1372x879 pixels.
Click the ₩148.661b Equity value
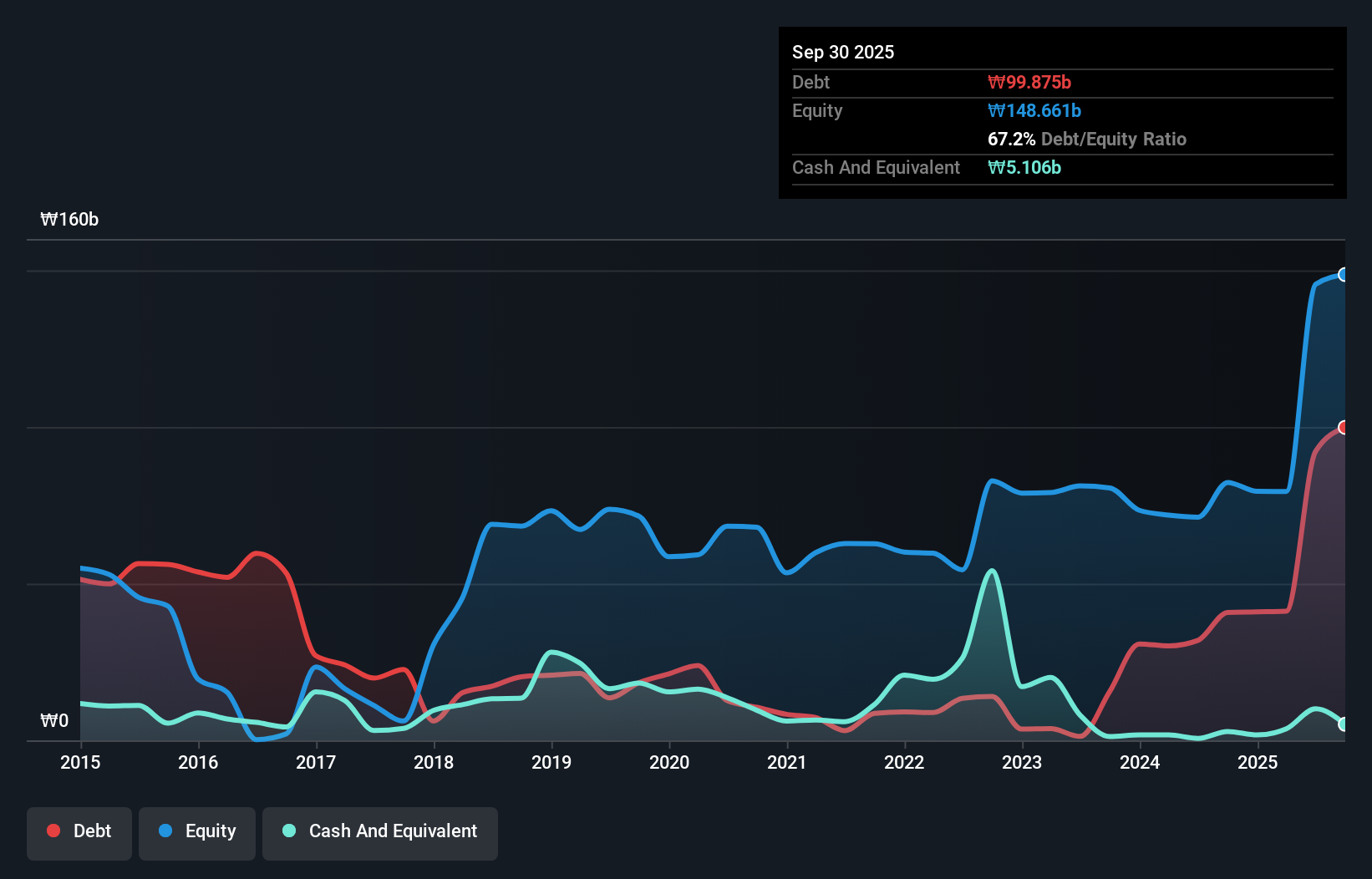(x=1034, y=110)
